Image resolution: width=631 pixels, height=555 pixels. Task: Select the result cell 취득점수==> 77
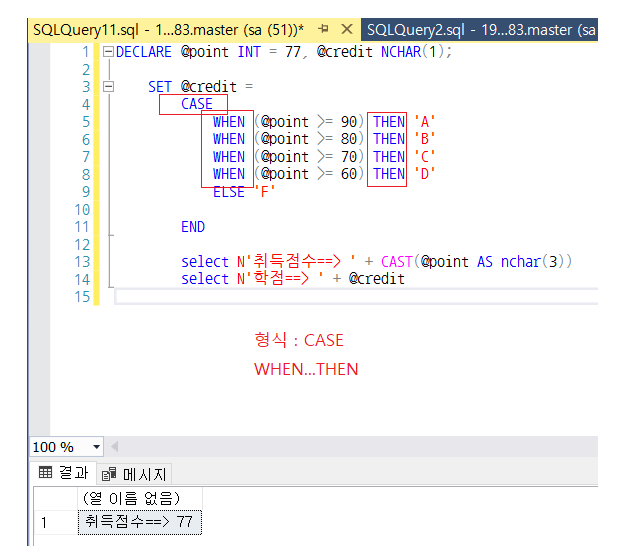(139, 522)
